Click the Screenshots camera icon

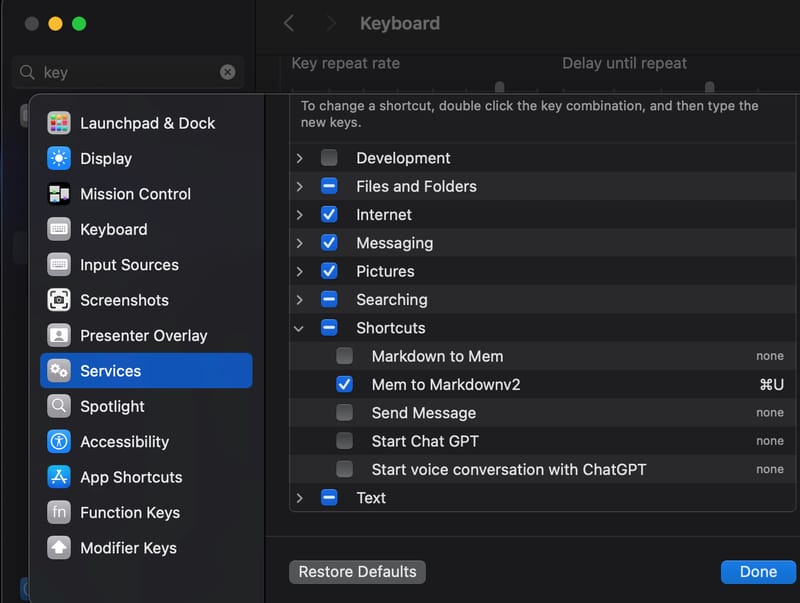[59, 300]
